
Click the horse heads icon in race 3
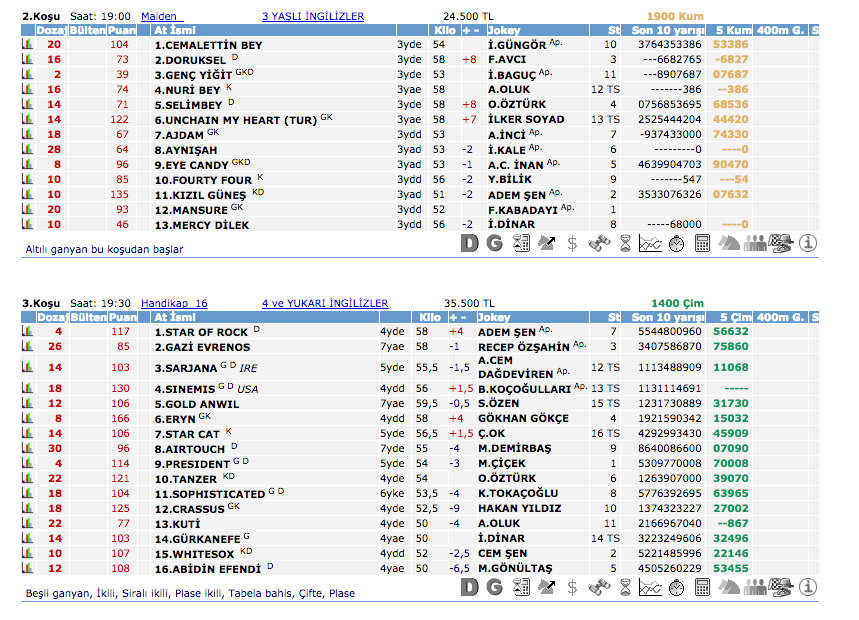click(729, 588)
